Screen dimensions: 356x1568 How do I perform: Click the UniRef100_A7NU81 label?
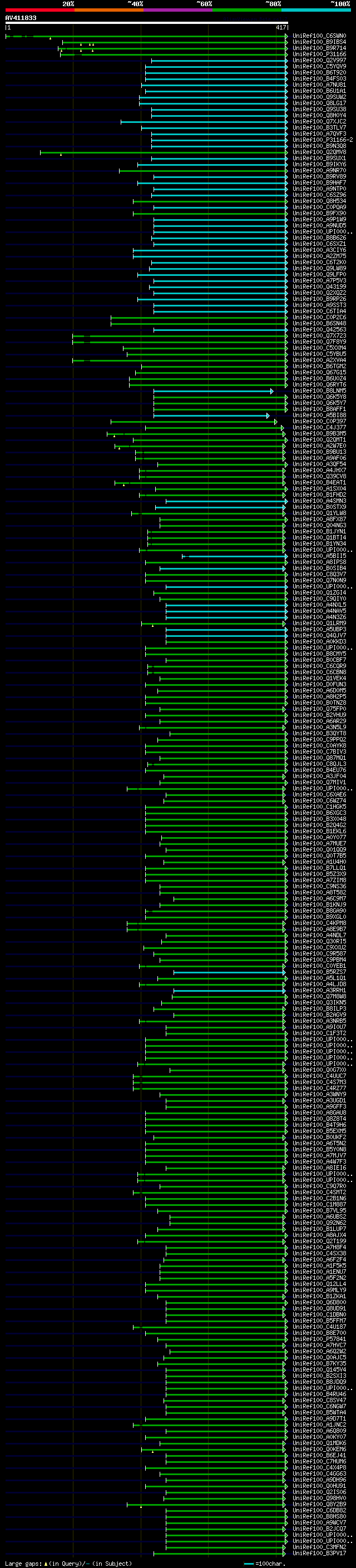pos(319,85)
